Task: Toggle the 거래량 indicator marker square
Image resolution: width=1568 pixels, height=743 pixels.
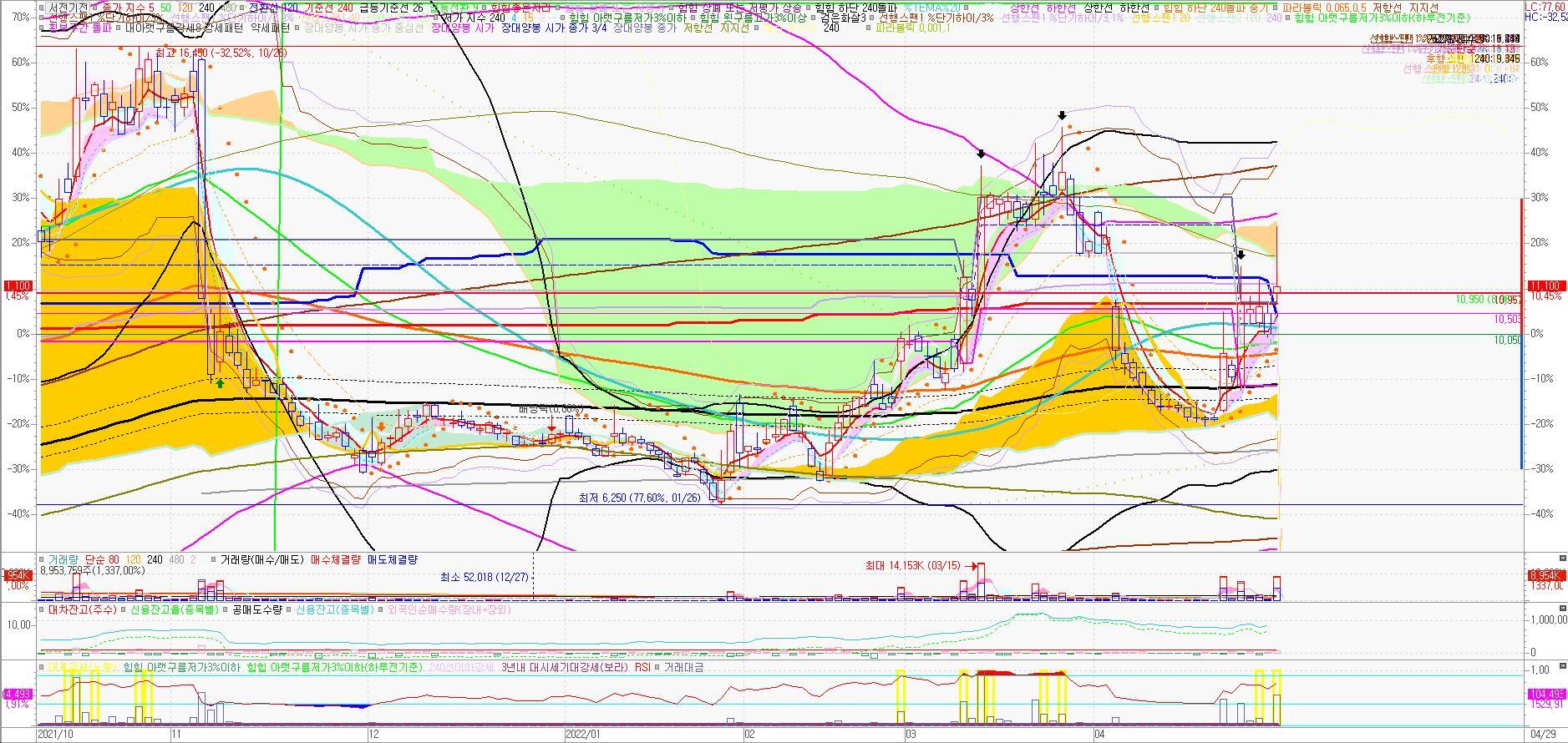Action: [42, 559]
